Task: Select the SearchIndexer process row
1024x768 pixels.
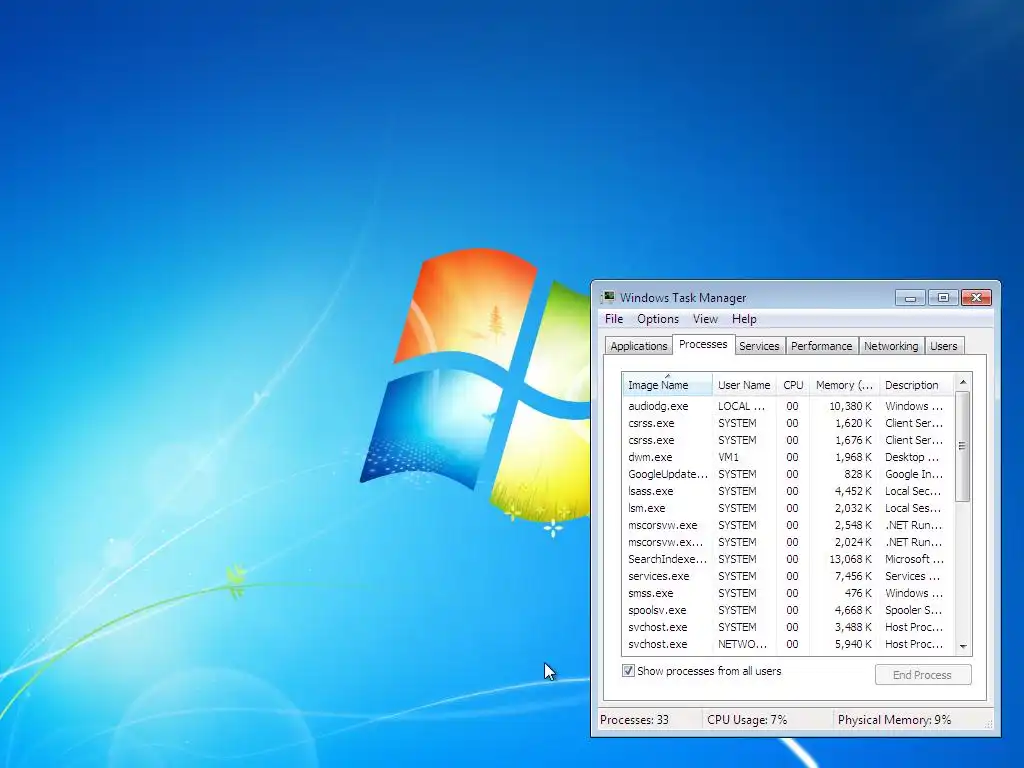Action: point(788,558)
